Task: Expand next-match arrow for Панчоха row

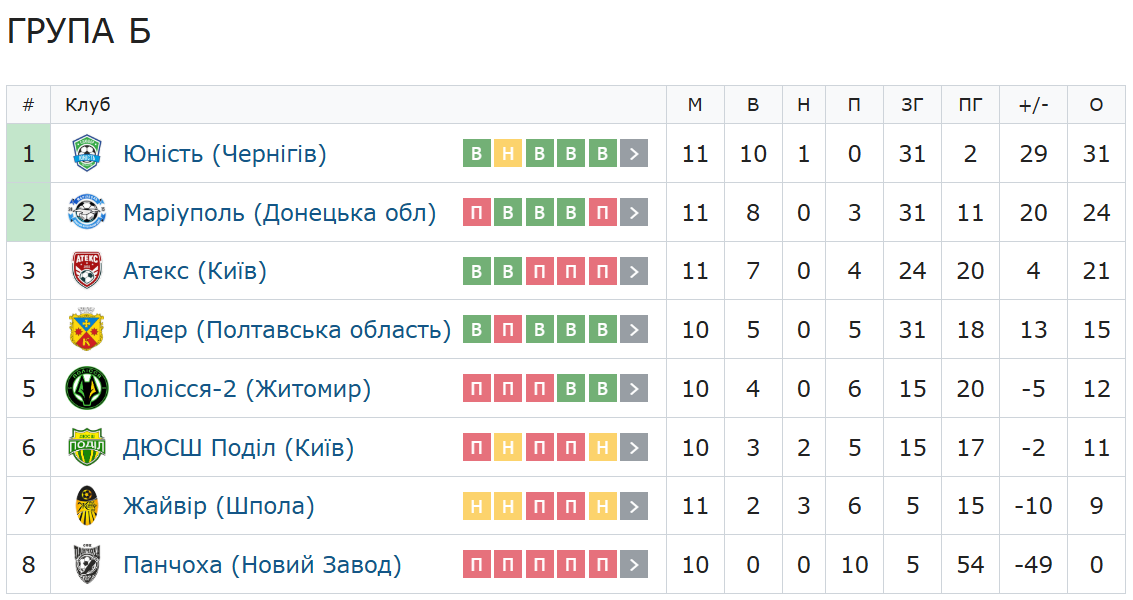Action: (x=634, y=565)
